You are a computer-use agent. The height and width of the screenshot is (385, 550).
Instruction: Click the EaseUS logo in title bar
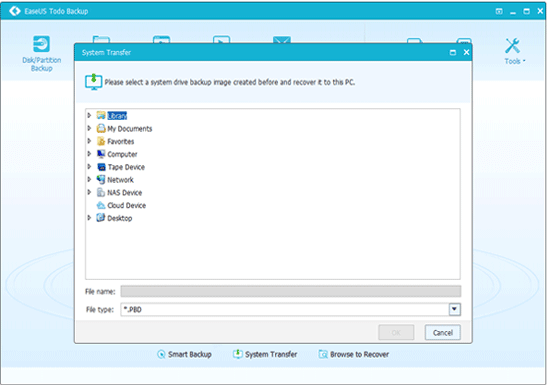[15, 11]
